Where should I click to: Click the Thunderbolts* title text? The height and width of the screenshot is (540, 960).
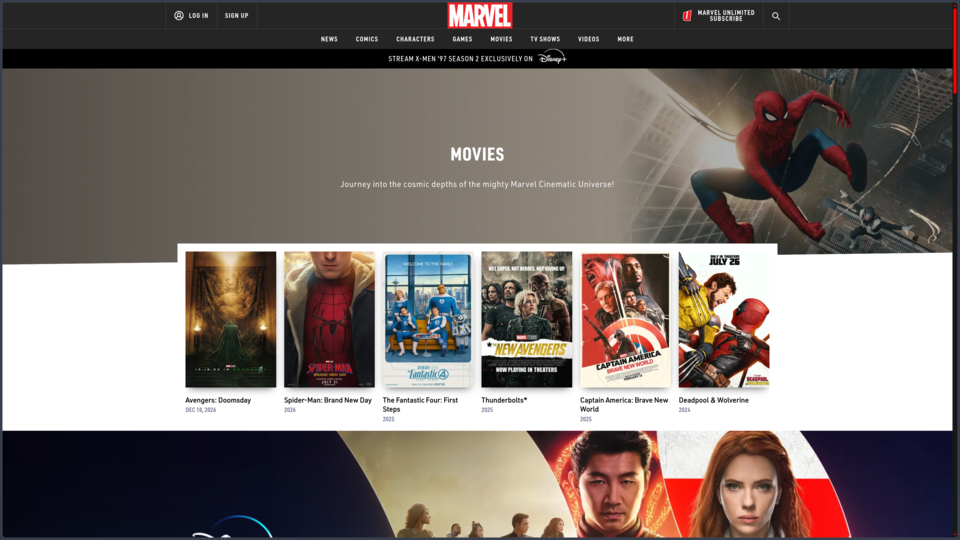coord(504,400)
